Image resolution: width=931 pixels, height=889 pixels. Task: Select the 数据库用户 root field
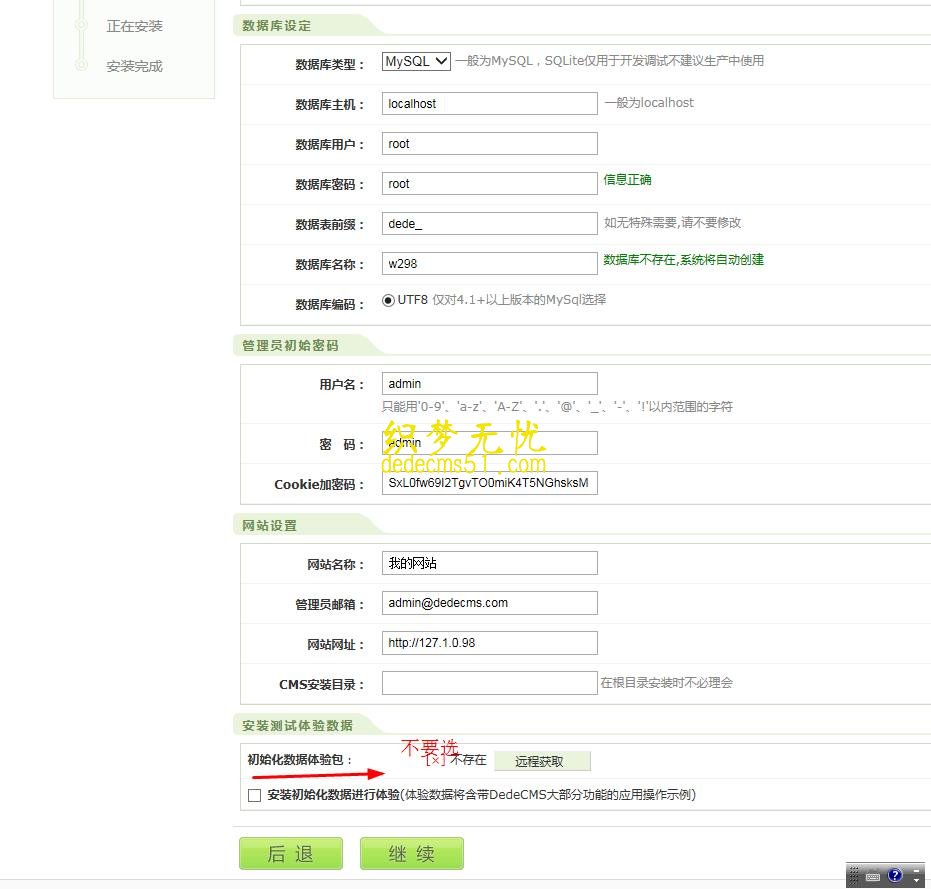pyautogui.click(x=488, y=143)
